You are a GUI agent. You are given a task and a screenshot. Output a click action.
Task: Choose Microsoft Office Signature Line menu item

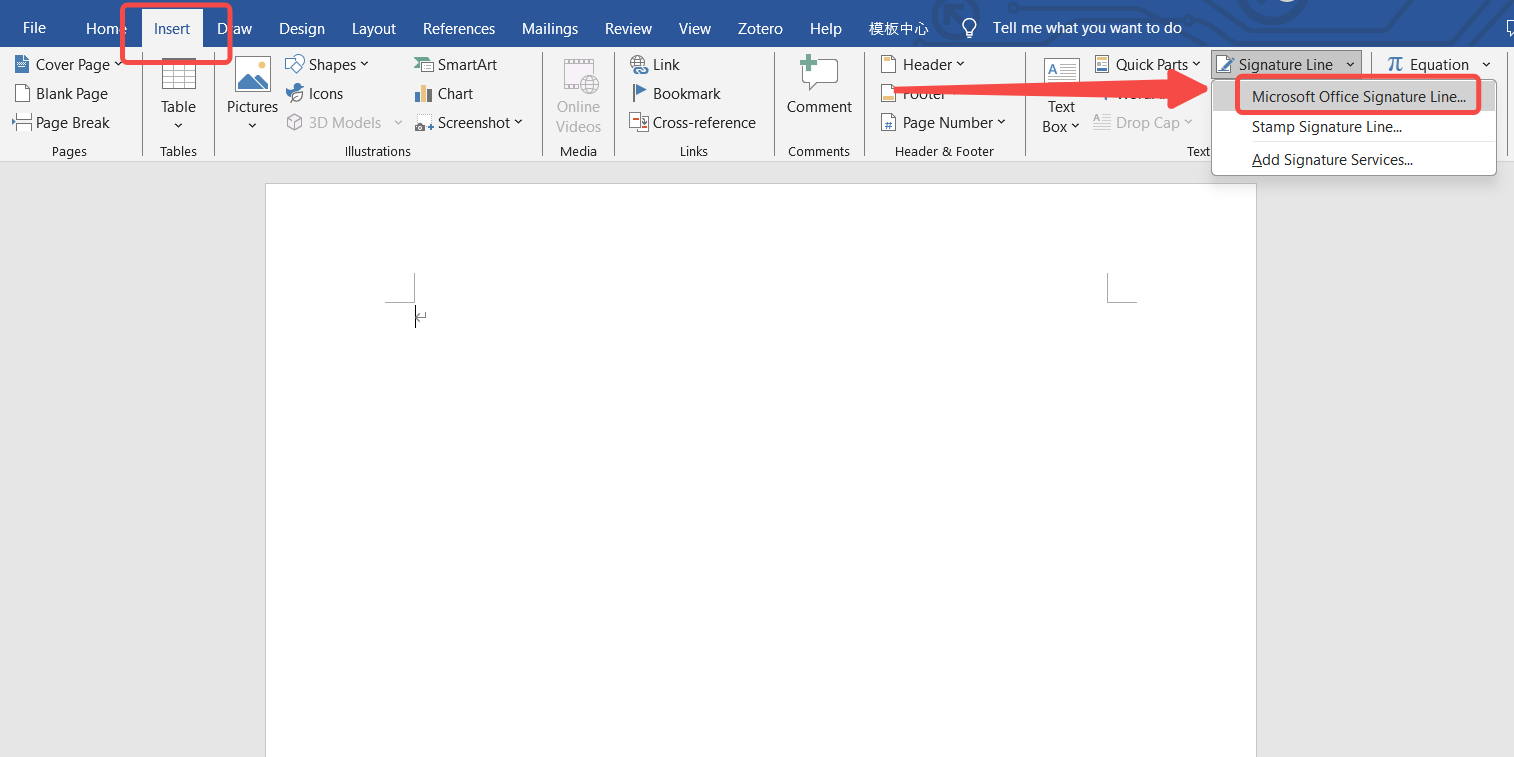click(1358, 97)
